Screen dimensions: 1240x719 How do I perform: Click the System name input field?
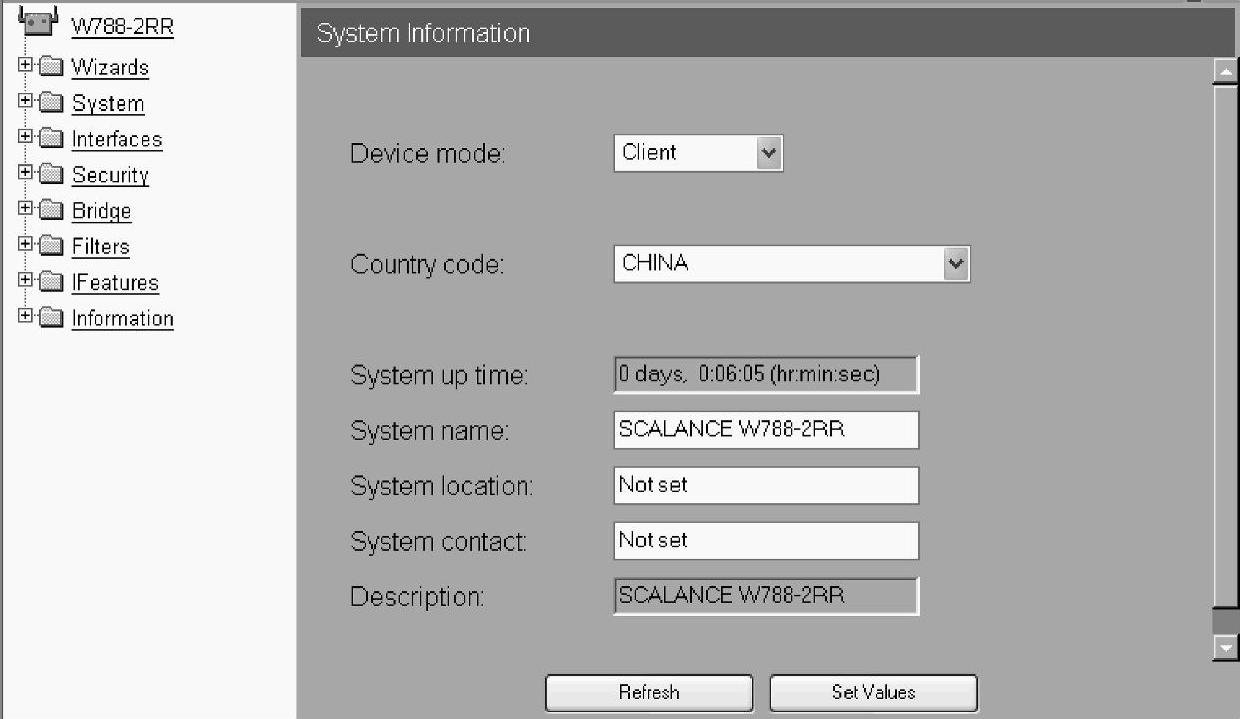[766, 430]
